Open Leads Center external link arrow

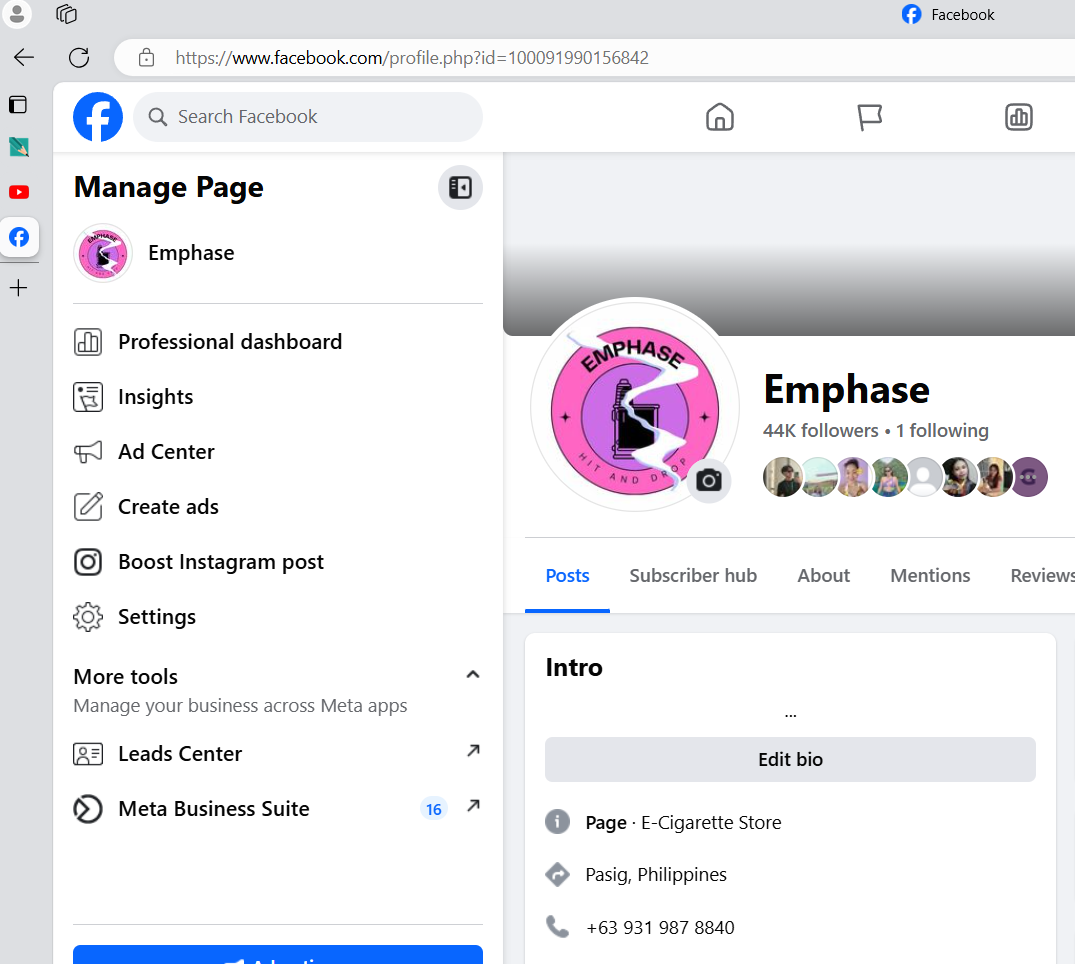point(473,751)
